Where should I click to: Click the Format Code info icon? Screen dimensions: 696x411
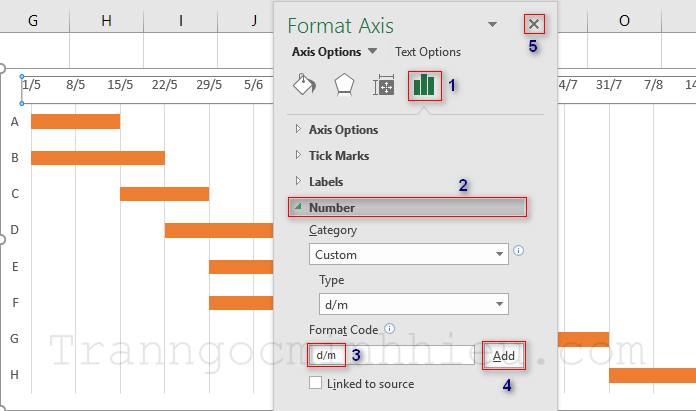click(390, 328)
